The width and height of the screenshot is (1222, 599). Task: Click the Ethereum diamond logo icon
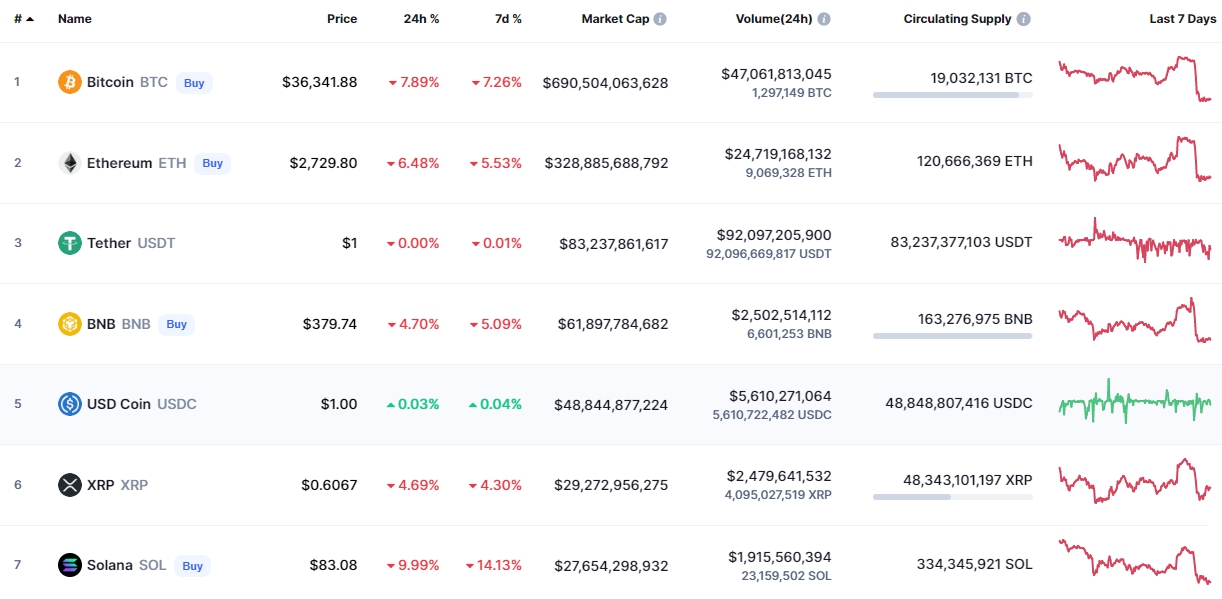(70, 163)
